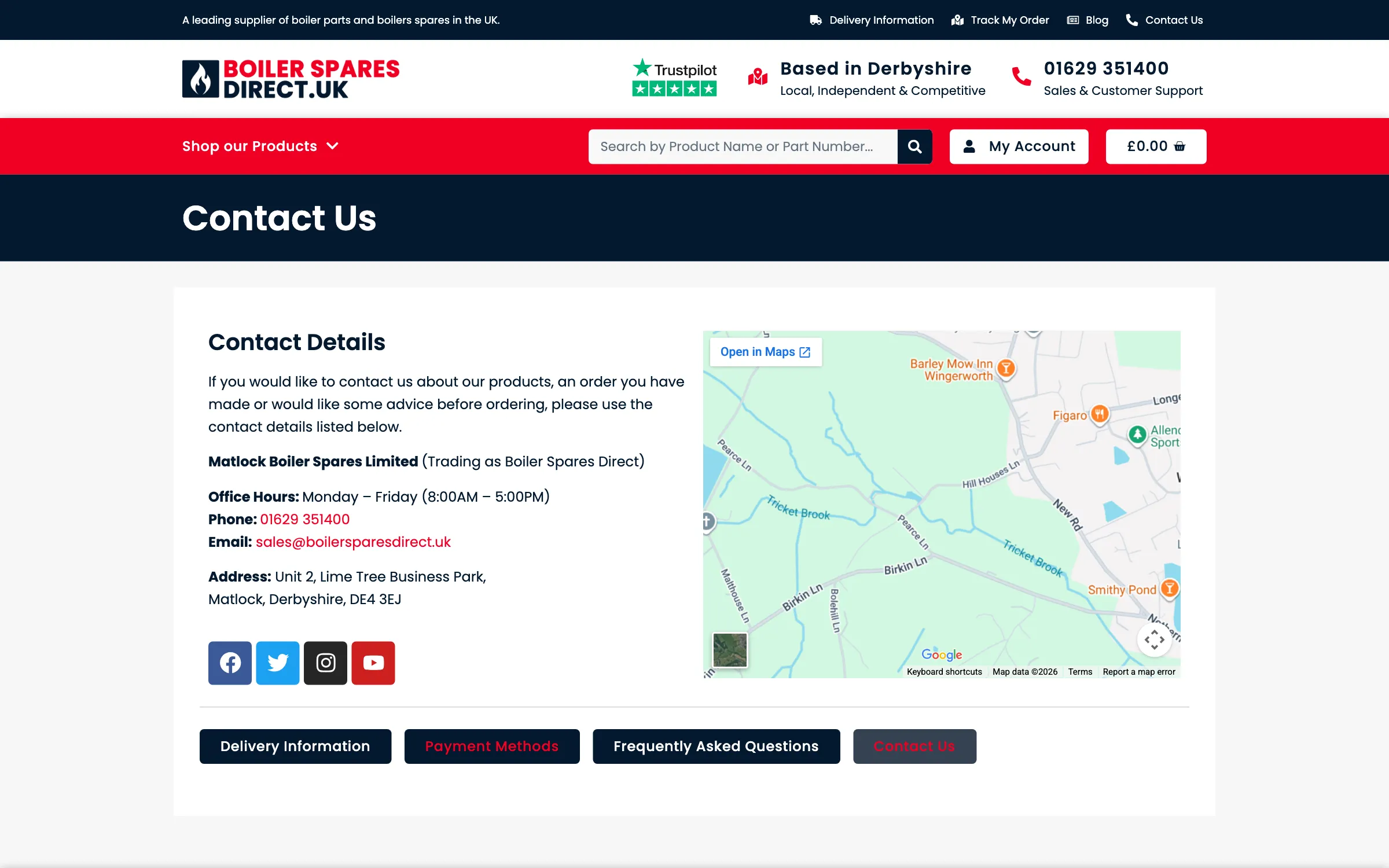Click the Payment Methods button
Image resolution: width=1389 pixels, height=868 pixels.
[x=492, y=746]
